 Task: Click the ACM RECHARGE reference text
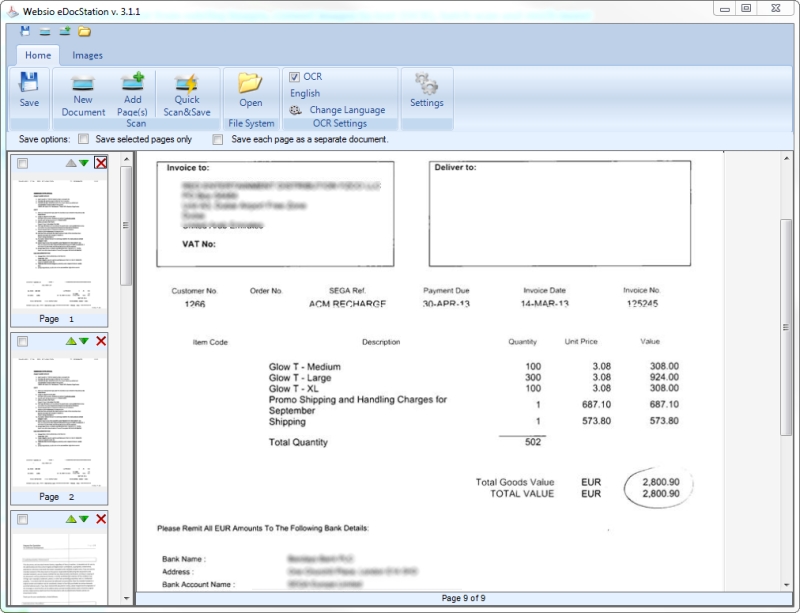pyautogui.click(x=347, y=304)
